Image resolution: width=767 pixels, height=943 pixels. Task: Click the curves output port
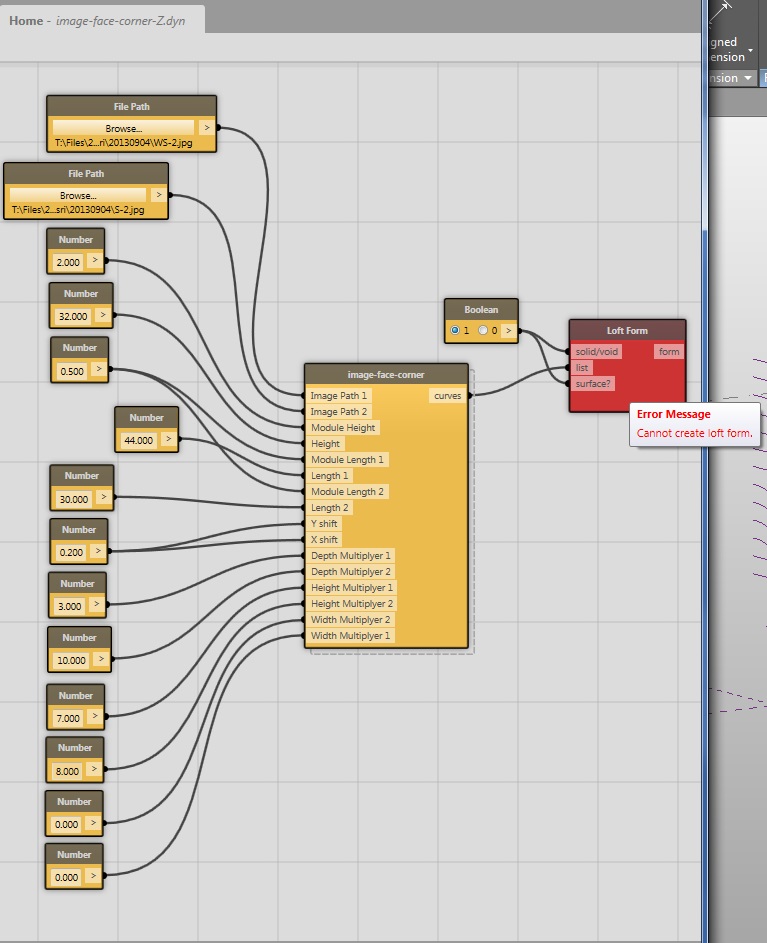[448, 396]
